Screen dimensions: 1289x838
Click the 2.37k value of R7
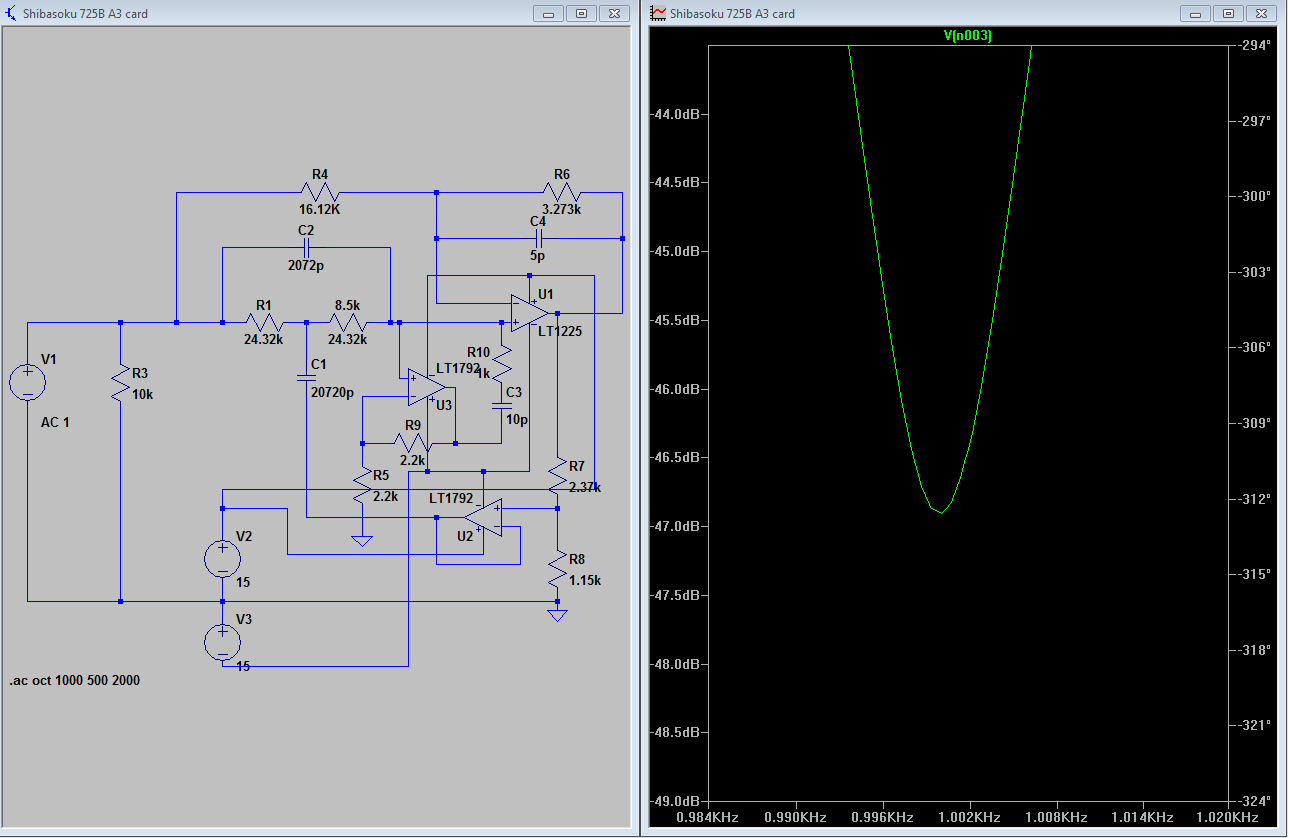pos(585,488)
